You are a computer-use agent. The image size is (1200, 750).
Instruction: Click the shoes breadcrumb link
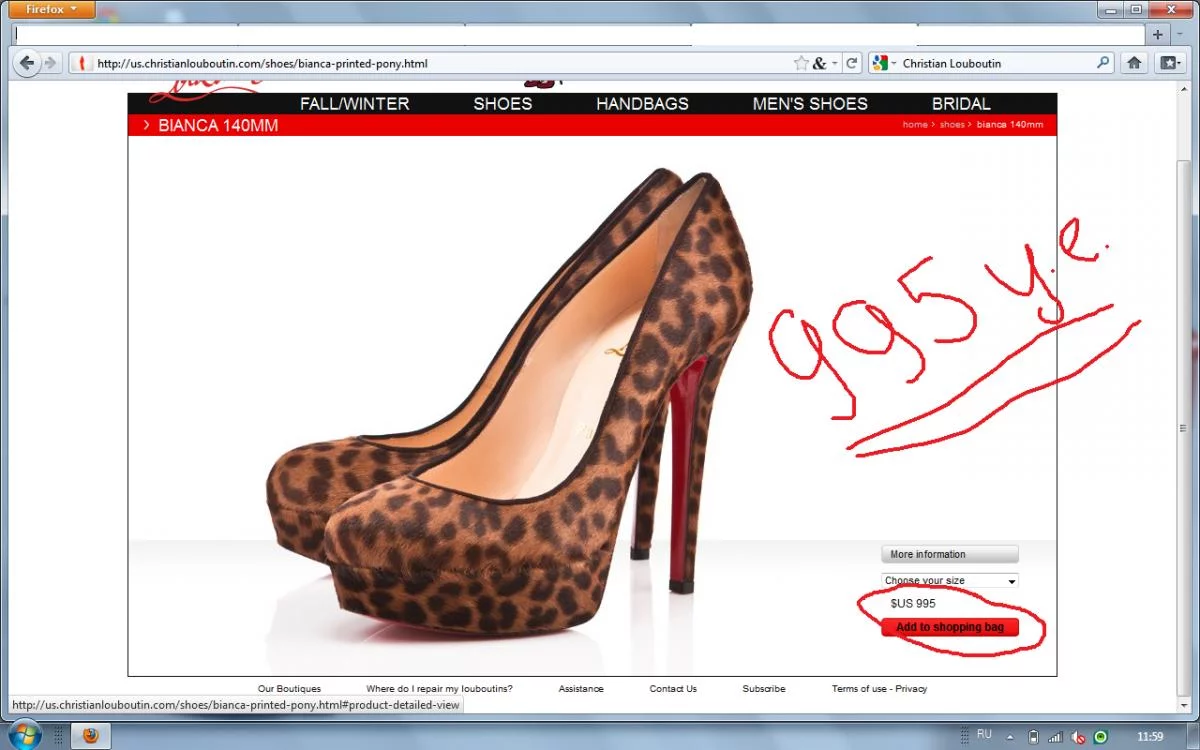(952, 125)
